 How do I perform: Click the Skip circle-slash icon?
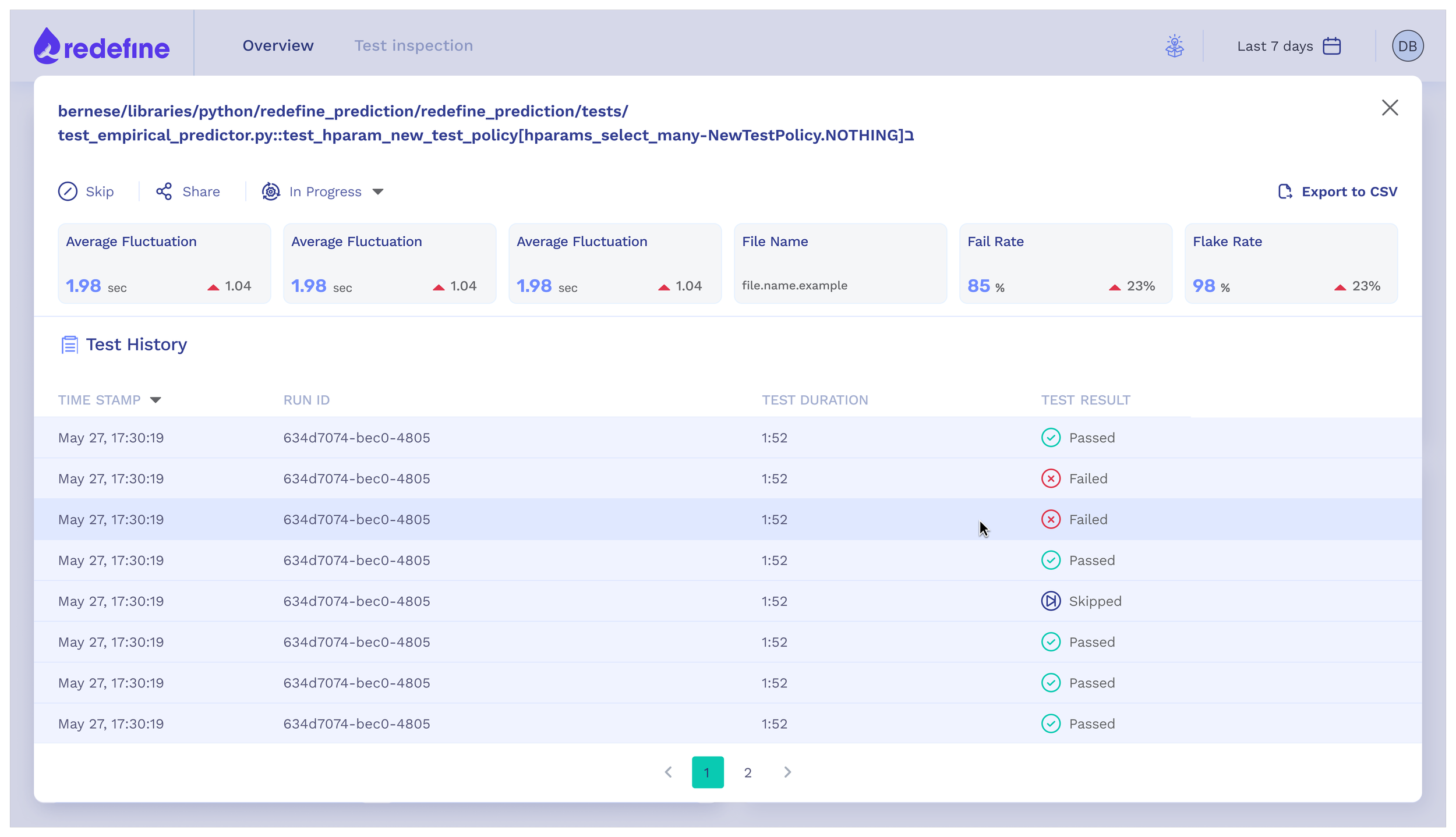pos(68,191)
